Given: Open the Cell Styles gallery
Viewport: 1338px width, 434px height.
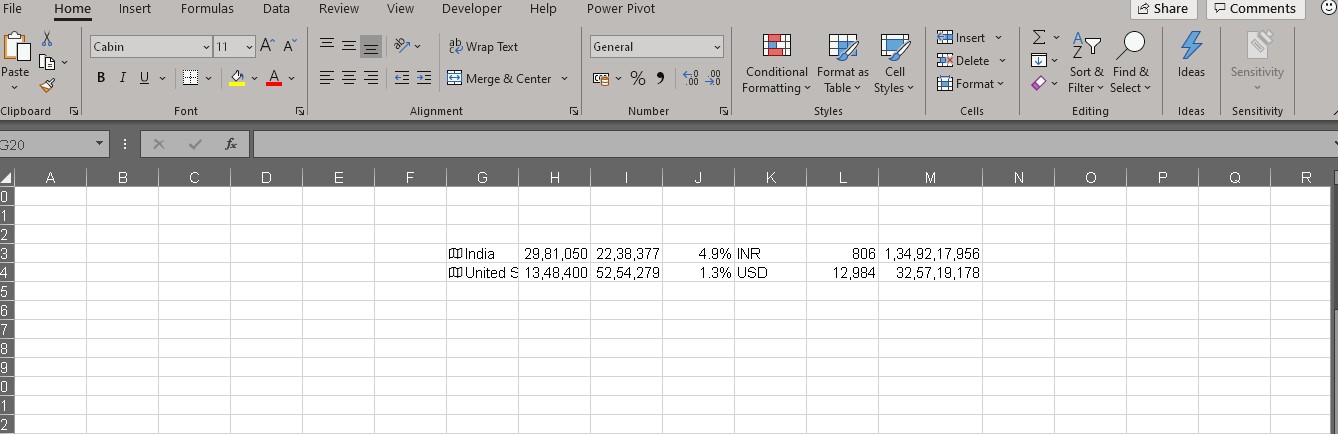Looking at the screenshot, I should 894,63.
